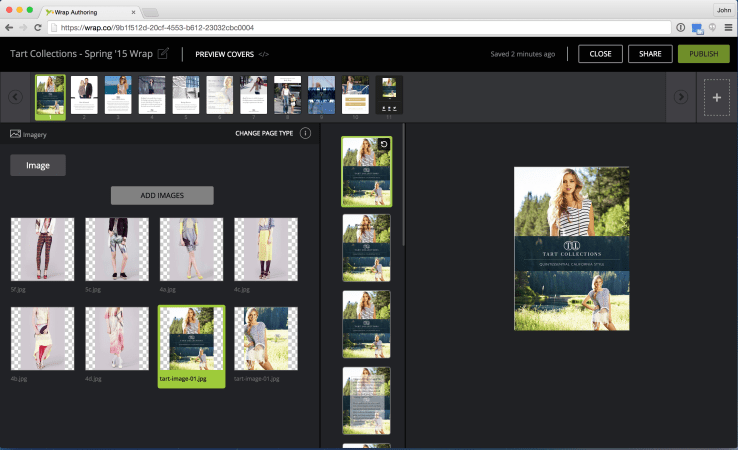Click the Imagery panel icon
The image size is (738, 450).
point(16,133)
